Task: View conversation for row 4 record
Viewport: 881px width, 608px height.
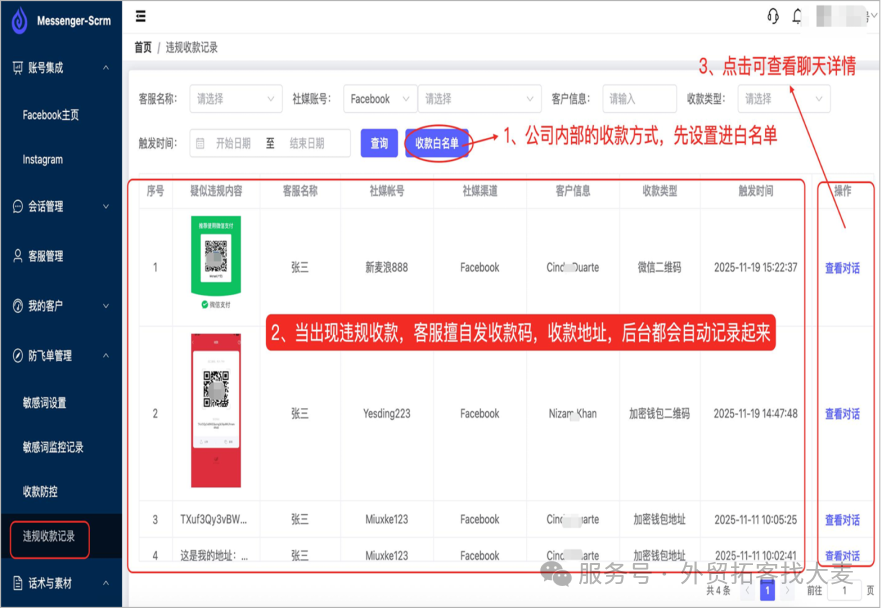Action: pos(842,556)
